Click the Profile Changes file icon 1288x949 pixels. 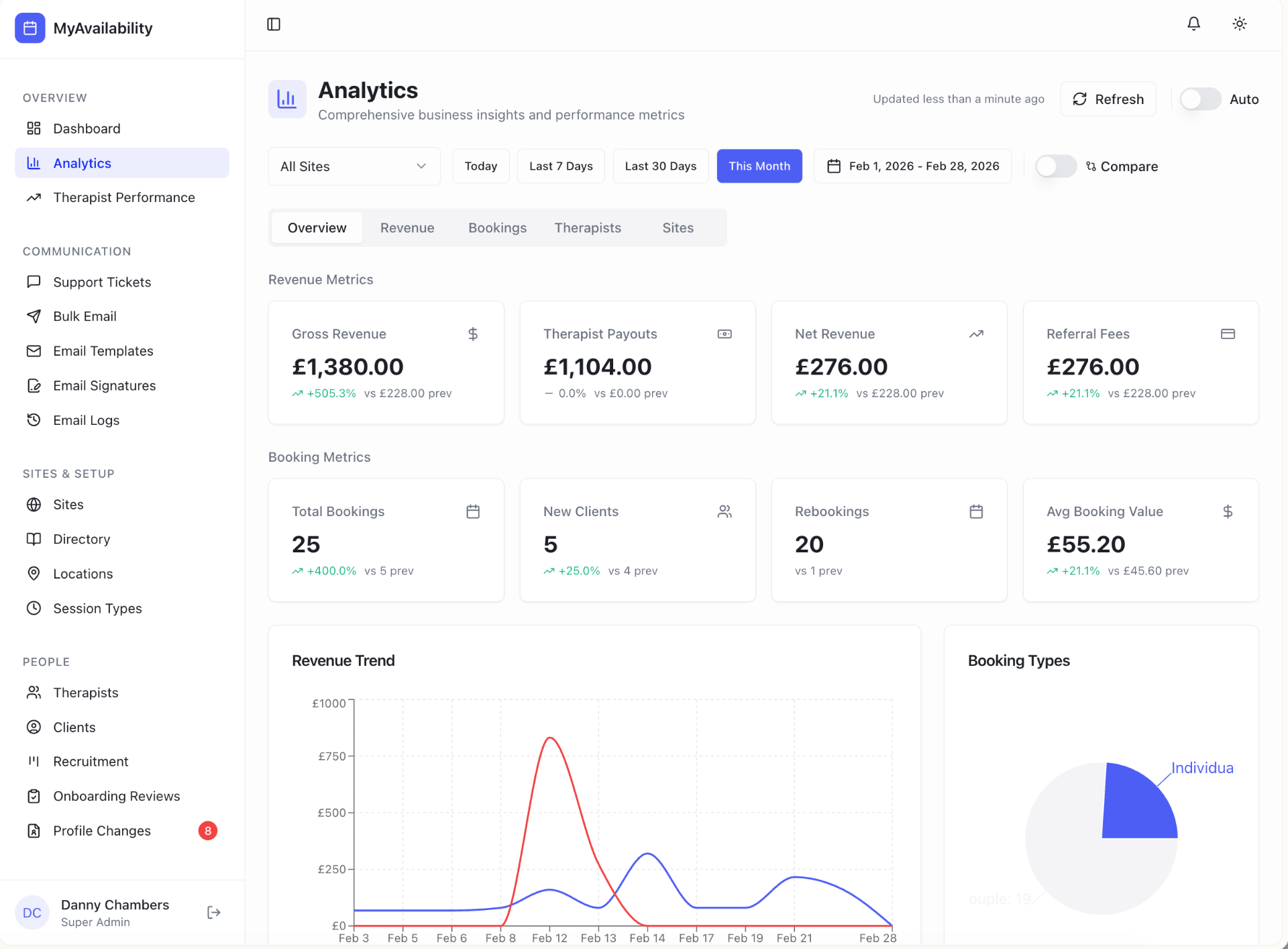34,831
